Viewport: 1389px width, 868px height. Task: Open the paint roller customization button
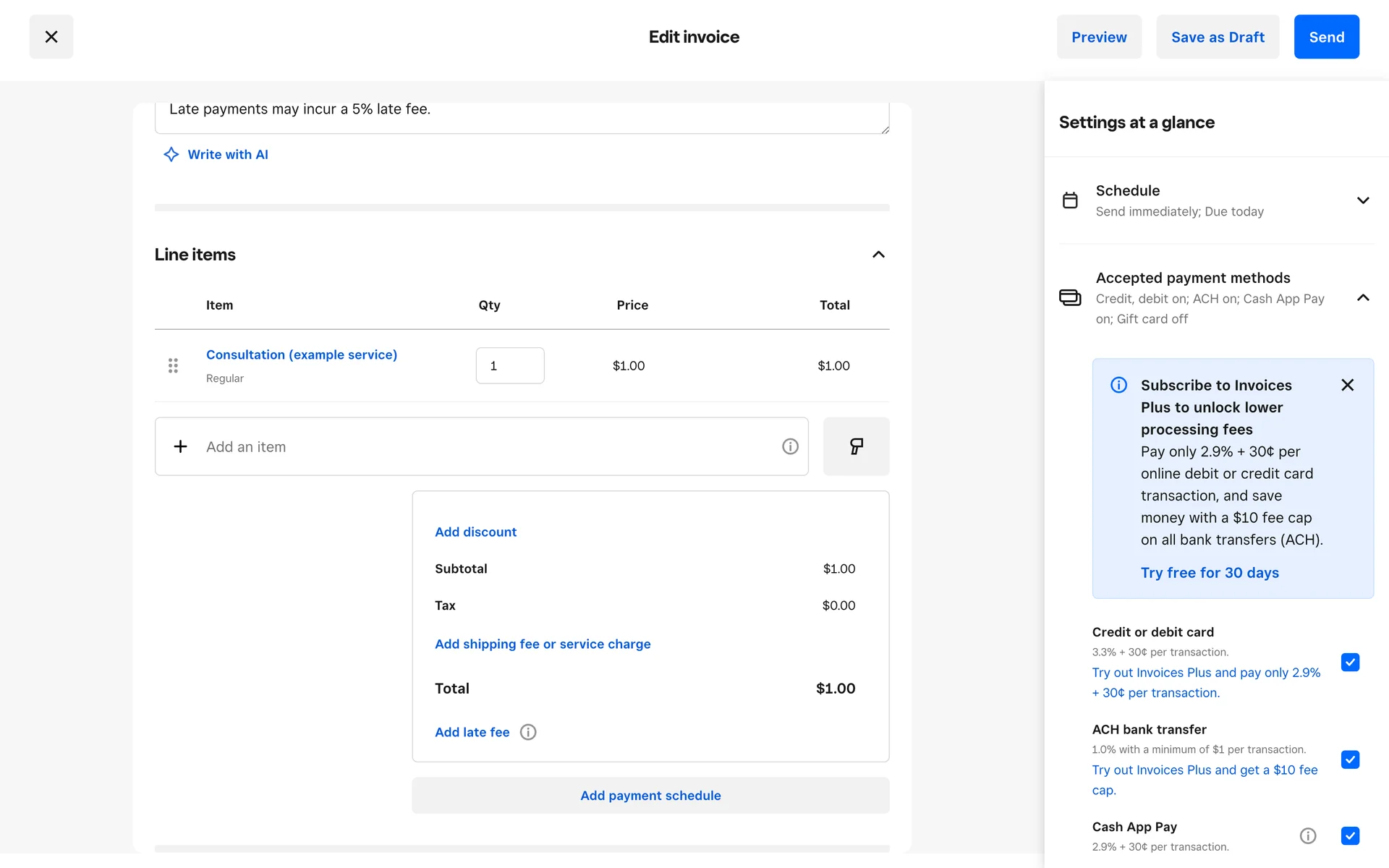click(x=856, y=446)
